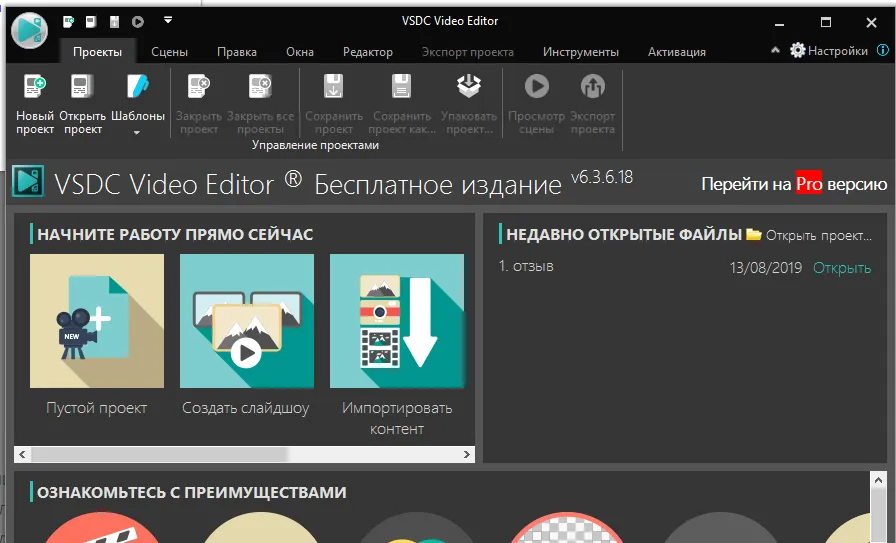Click the horizontal scrollbar thumb
Image resolution: width=896 pixels, height=543 pixels.
pos(159,454)
